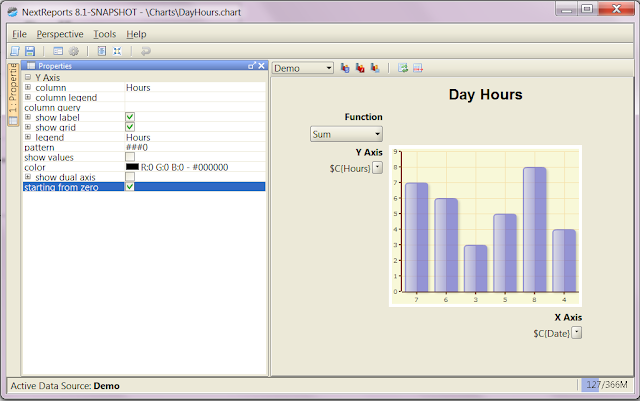Toggle the show grid checkbox
Image resolution: width=640 pixels, height=401 pixels.
[130, 127]
